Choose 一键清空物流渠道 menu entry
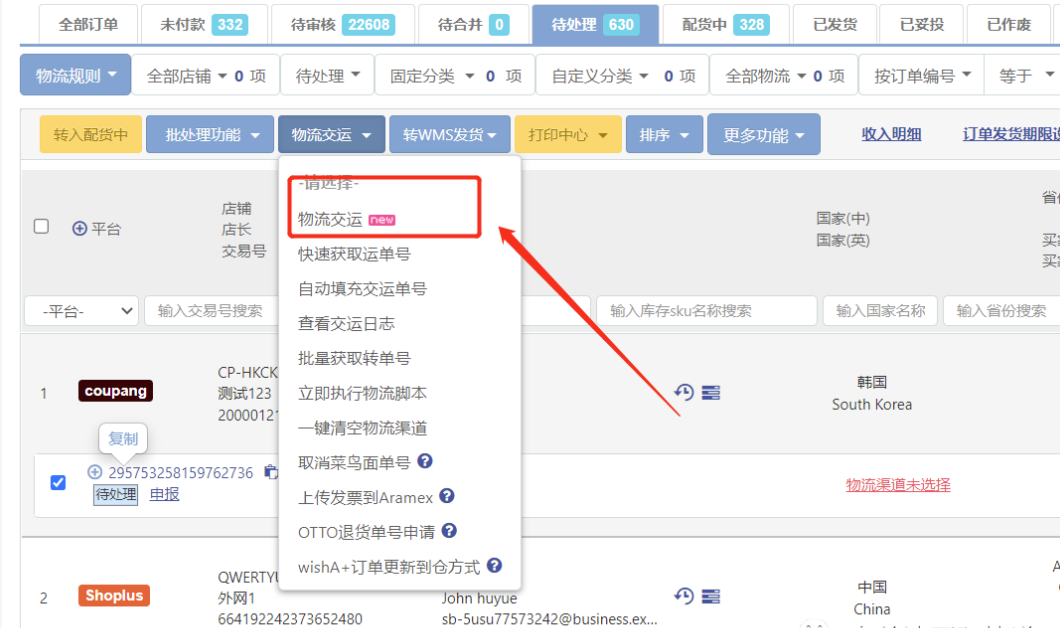1060x628 pixels. click(x=362, y=428)
